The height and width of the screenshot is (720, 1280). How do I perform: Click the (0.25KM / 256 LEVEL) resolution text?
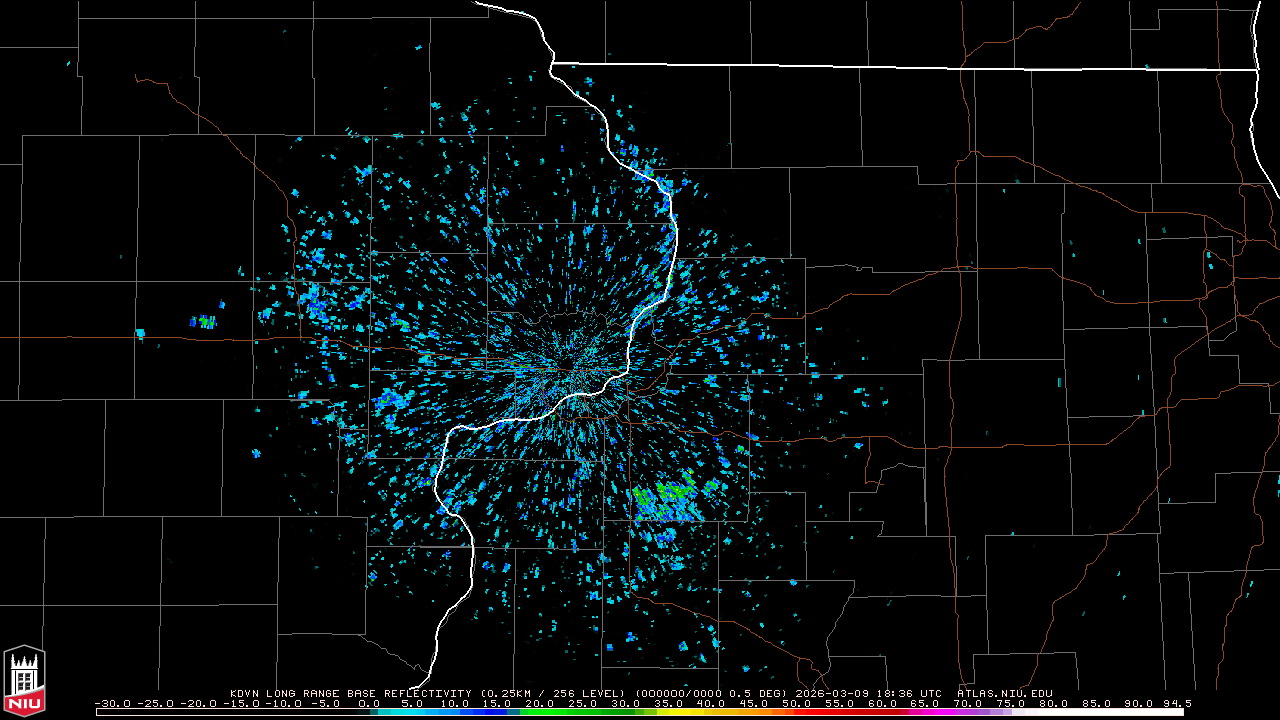pos(552,693)
